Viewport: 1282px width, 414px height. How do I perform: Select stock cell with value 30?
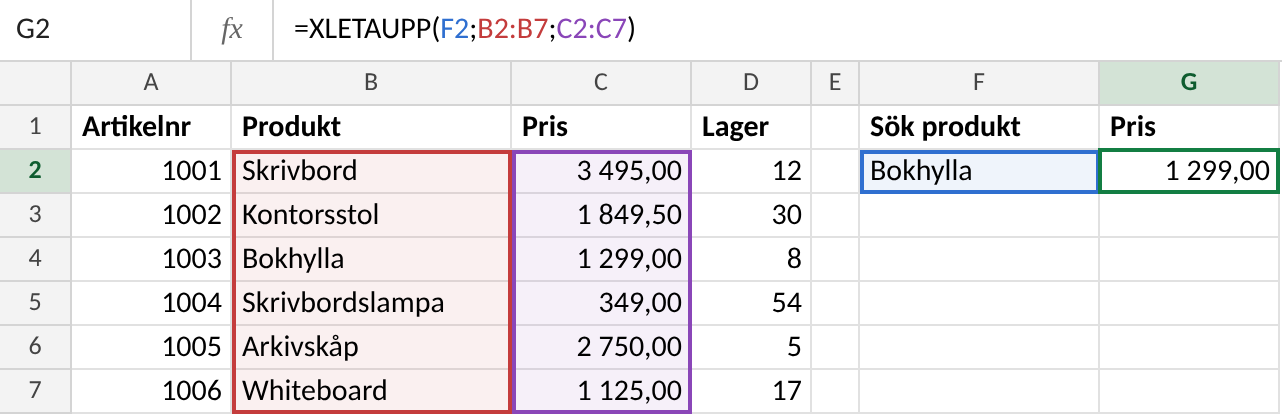coord(751,215)
